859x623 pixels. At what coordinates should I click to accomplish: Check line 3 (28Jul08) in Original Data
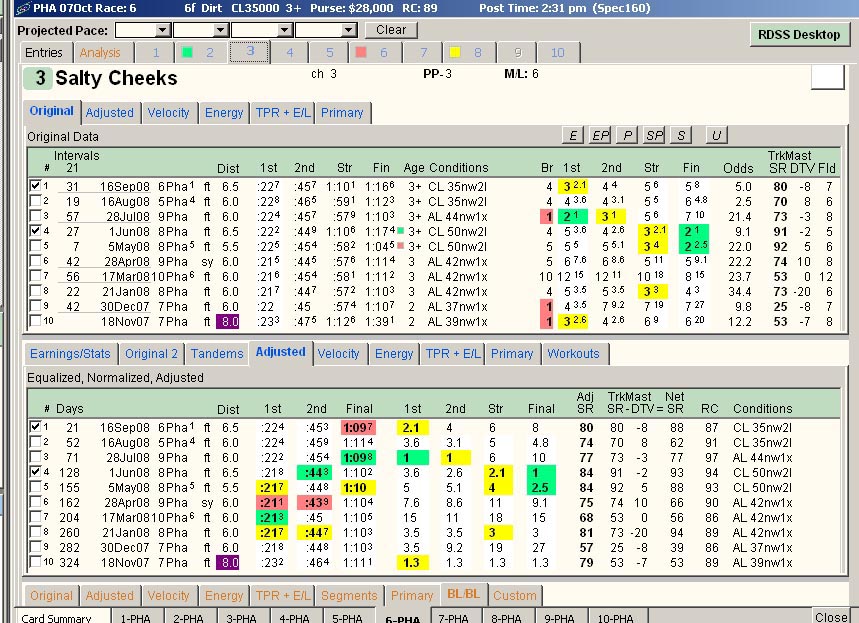[x=36, y=215]
